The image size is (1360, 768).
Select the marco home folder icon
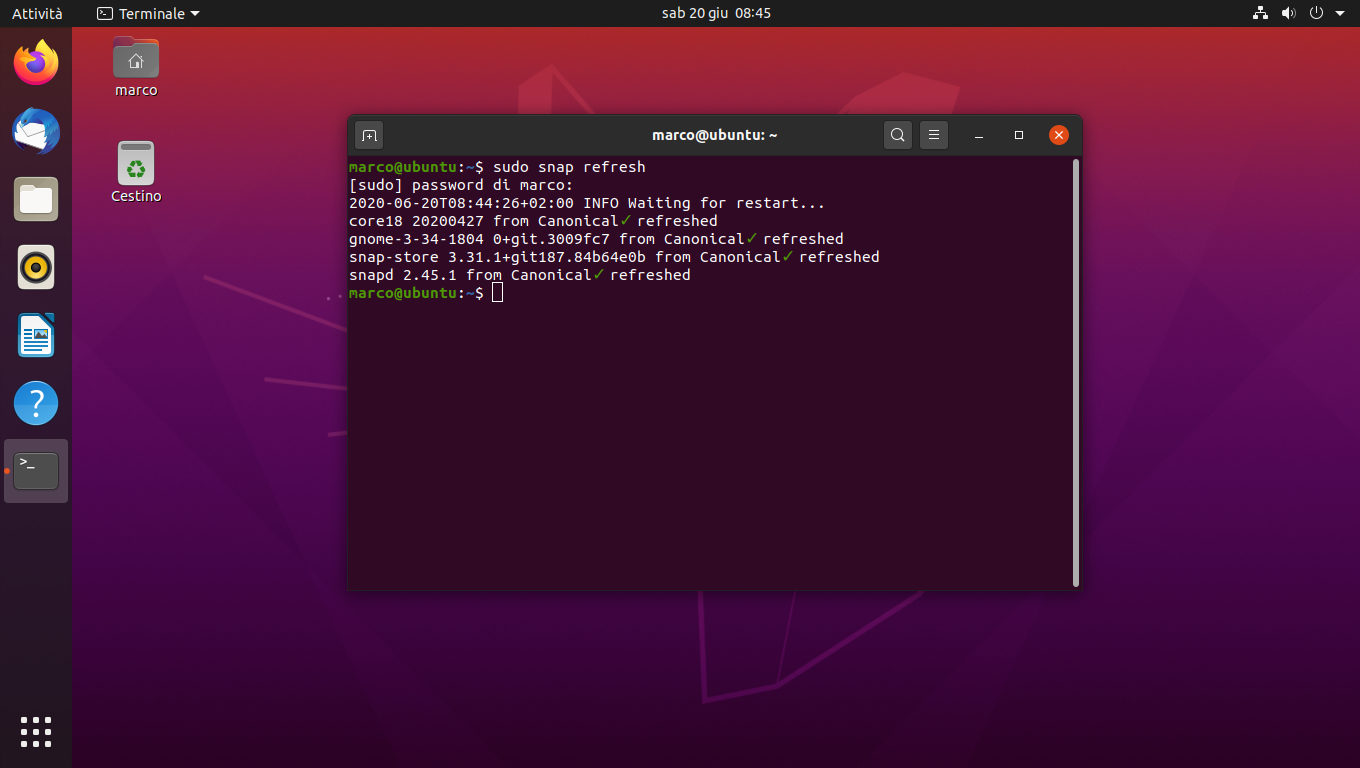point(136,66)
